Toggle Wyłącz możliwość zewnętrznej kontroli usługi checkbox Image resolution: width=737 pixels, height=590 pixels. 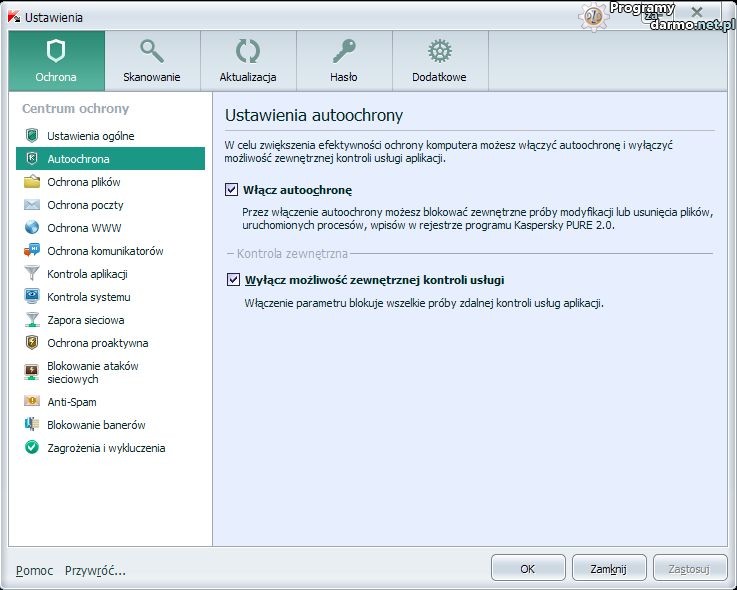point(234,280)
